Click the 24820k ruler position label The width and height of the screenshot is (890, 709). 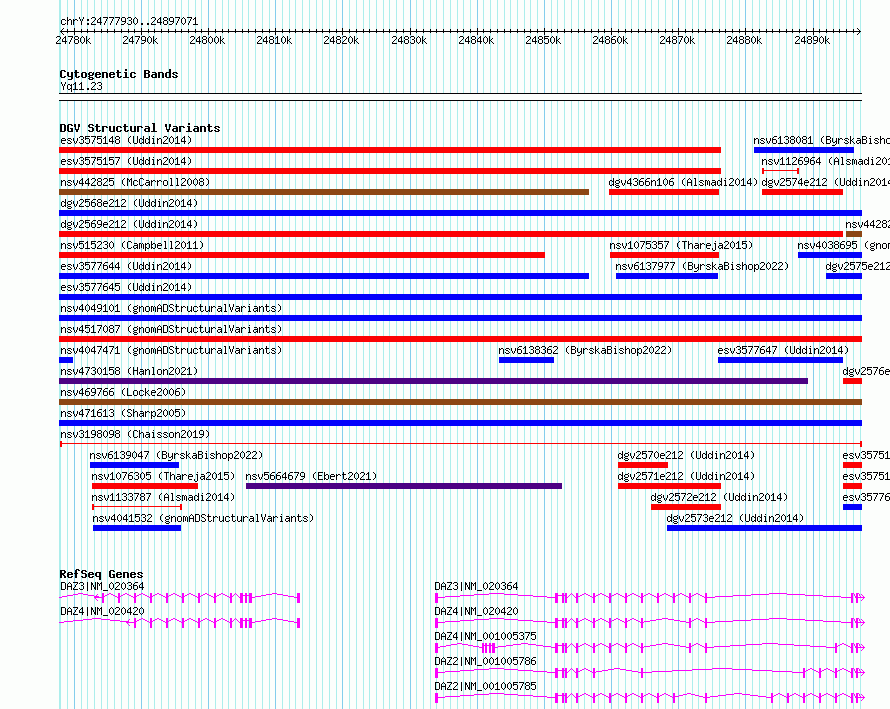(x=341, y=40)
